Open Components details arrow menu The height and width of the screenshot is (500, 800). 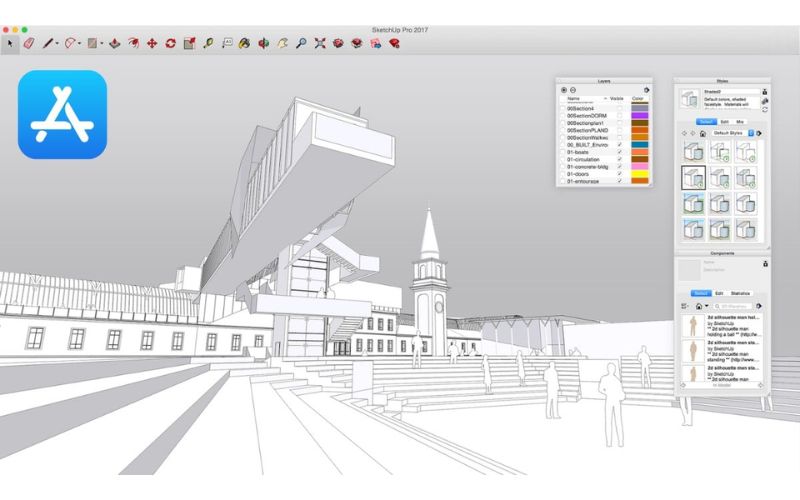pyautogui.click(x=759, y=306)
